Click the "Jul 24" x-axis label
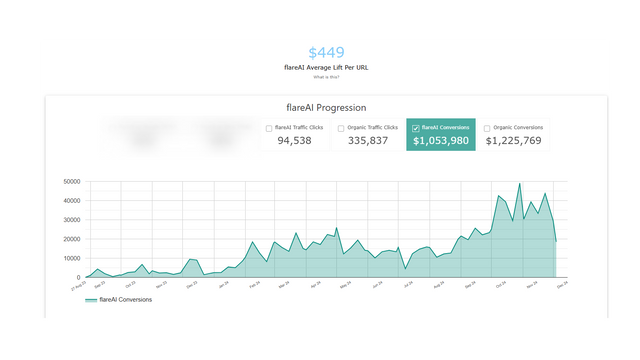 pyautogui.click(x=409, y=285)
